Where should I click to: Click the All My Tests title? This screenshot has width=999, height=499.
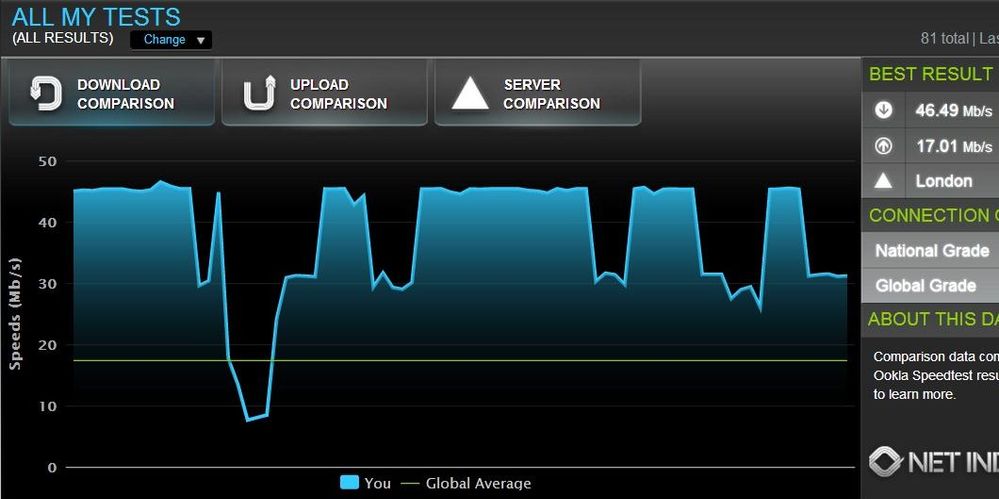[x=96, y=16]
